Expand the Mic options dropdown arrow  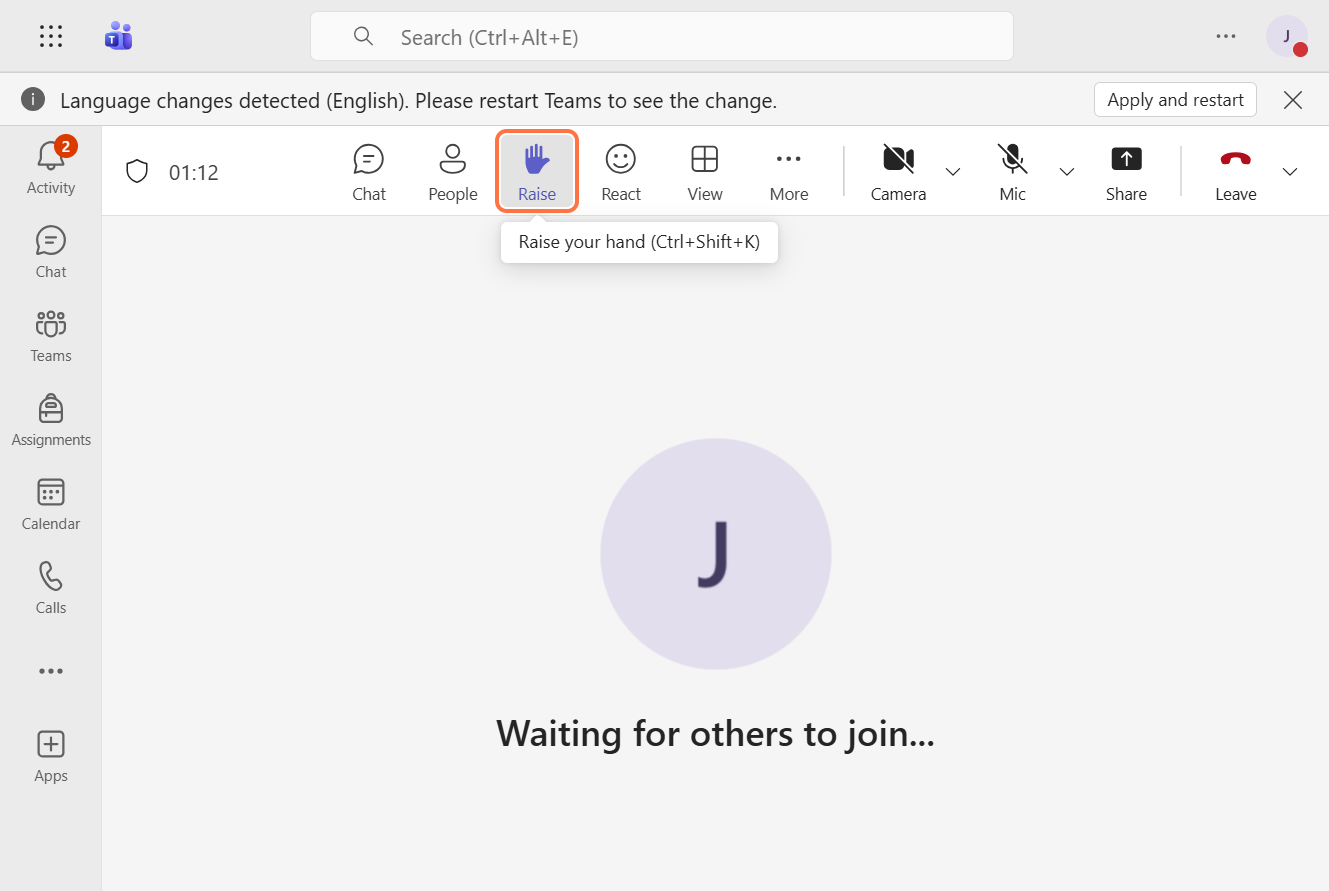[x=1067, y=172]
